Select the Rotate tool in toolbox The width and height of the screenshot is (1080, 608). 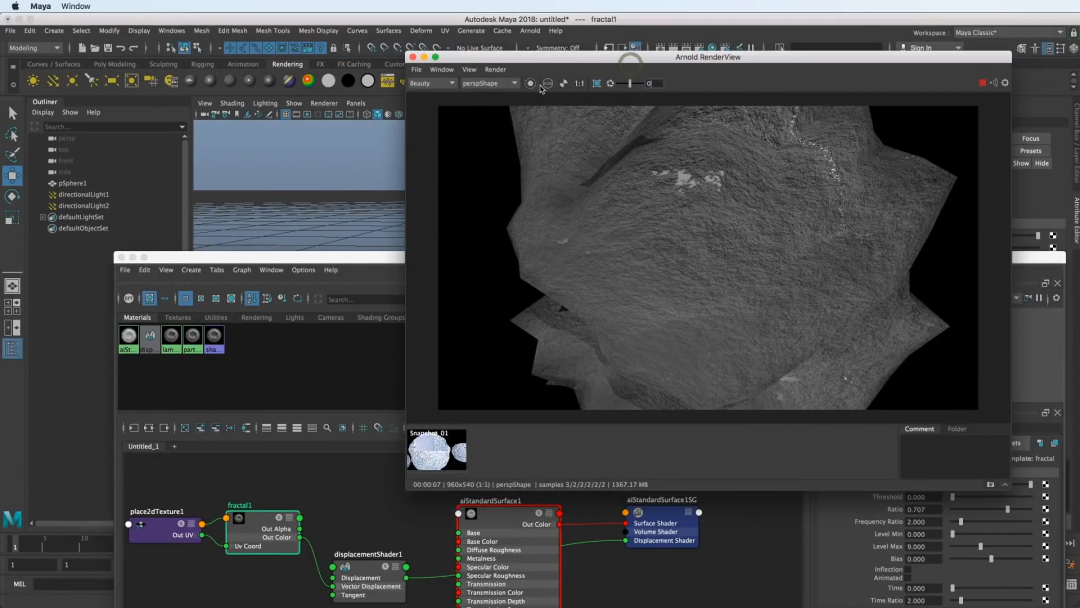click(12, 196)
